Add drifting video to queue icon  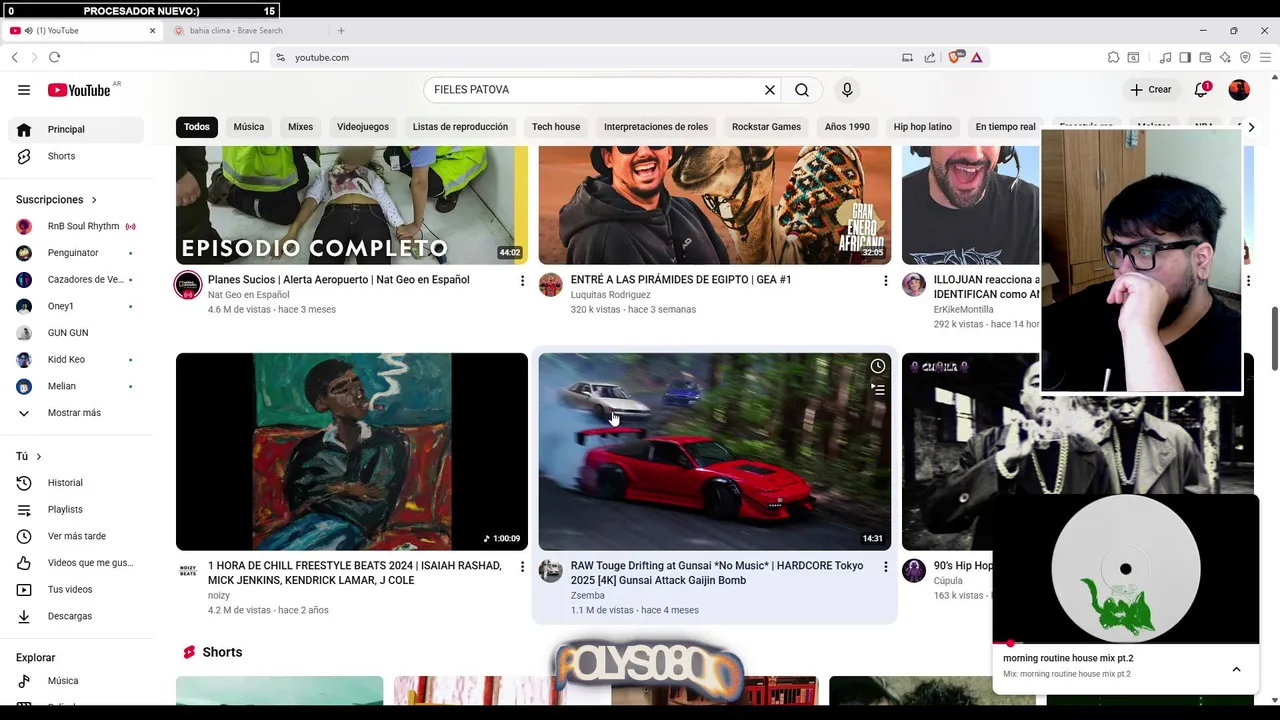(x=877, y=389)
